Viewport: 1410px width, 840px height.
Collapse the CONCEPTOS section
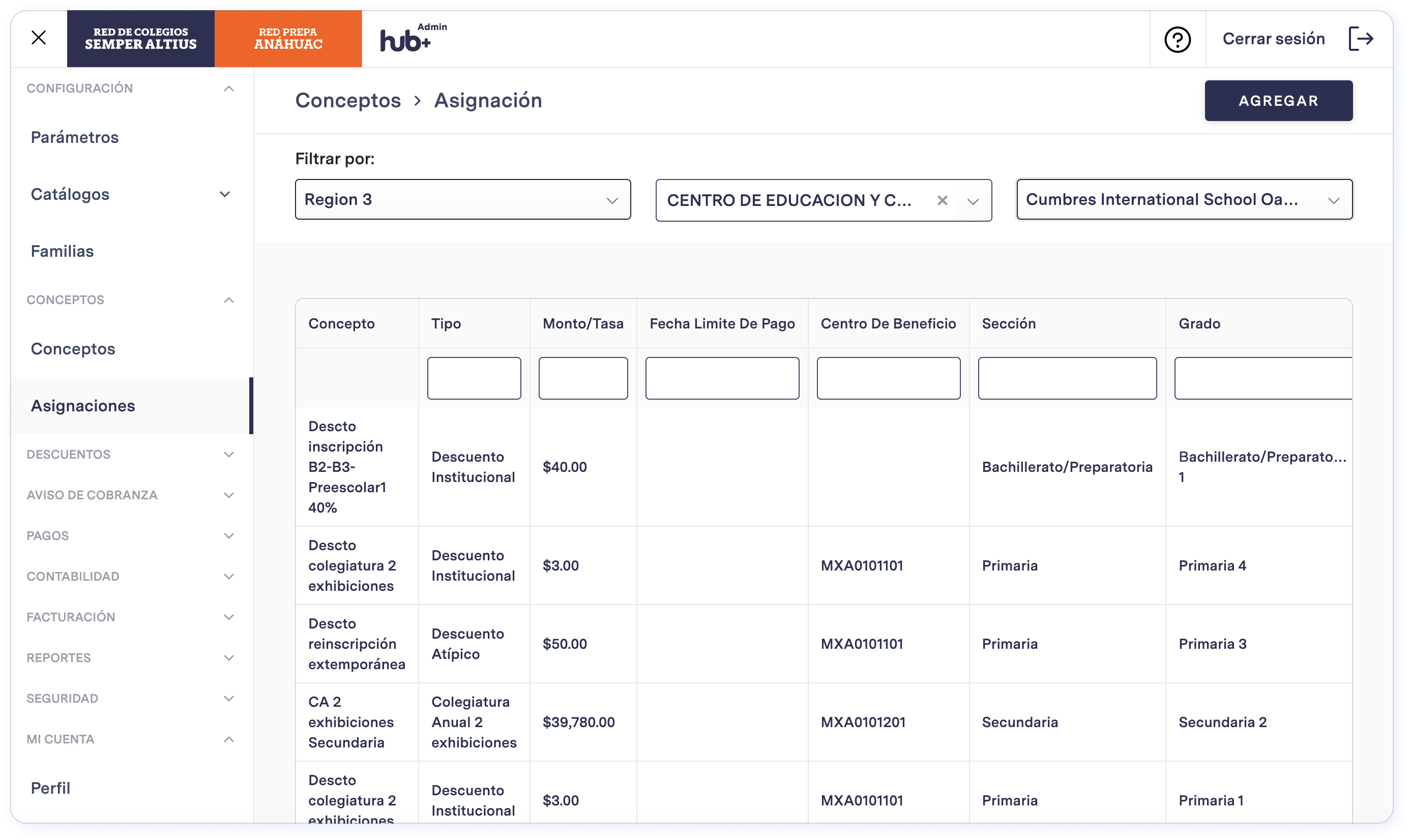131,300
